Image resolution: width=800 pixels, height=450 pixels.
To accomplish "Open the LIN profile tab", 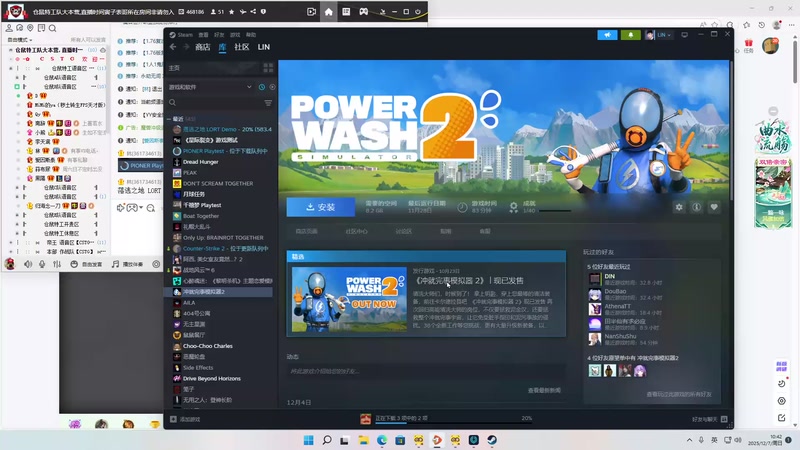I will [264, 47].
